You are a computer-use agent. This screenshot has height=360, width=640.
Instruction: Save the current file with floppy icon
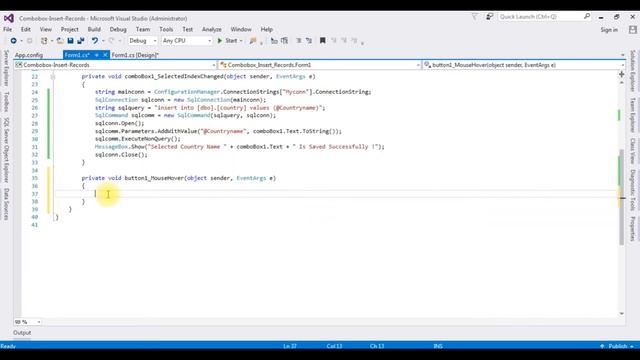point(70,40)
